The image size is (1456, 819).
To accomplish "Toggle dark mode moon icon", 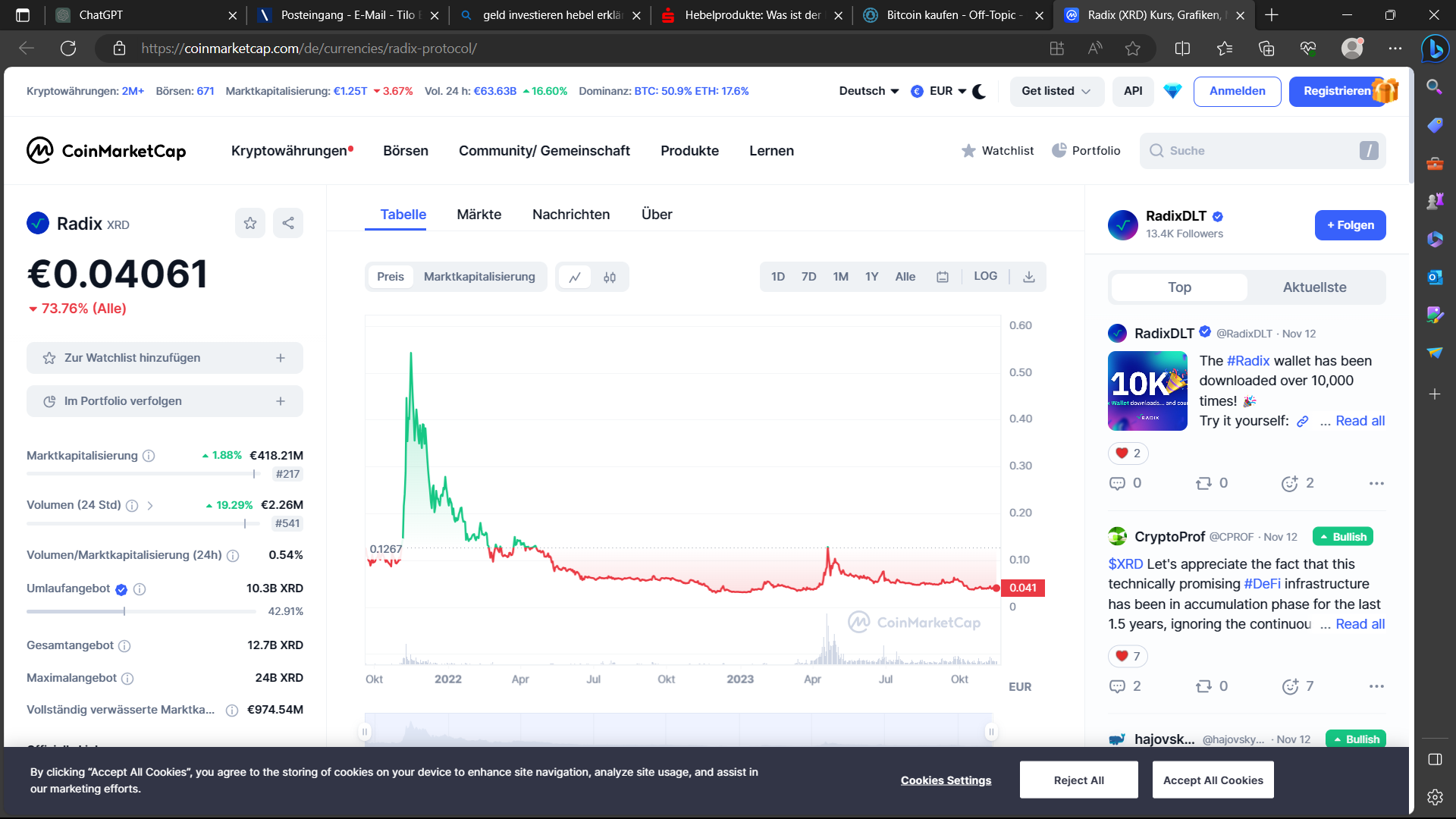I will (x=980, y=91).
